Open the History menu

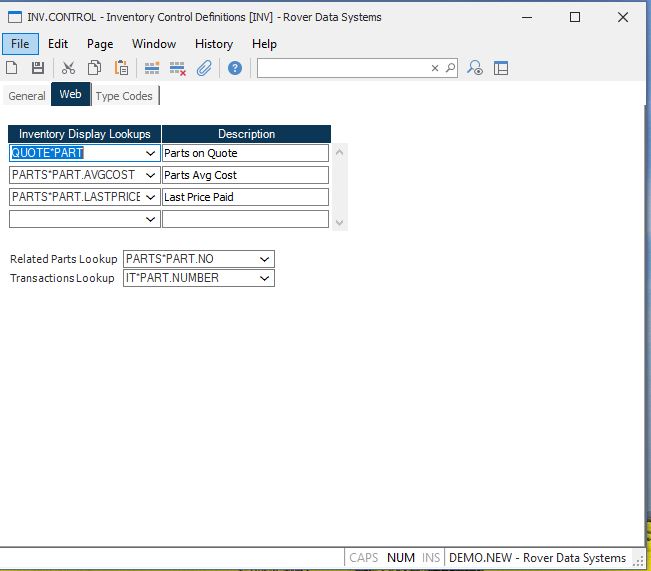coord(213,44)
